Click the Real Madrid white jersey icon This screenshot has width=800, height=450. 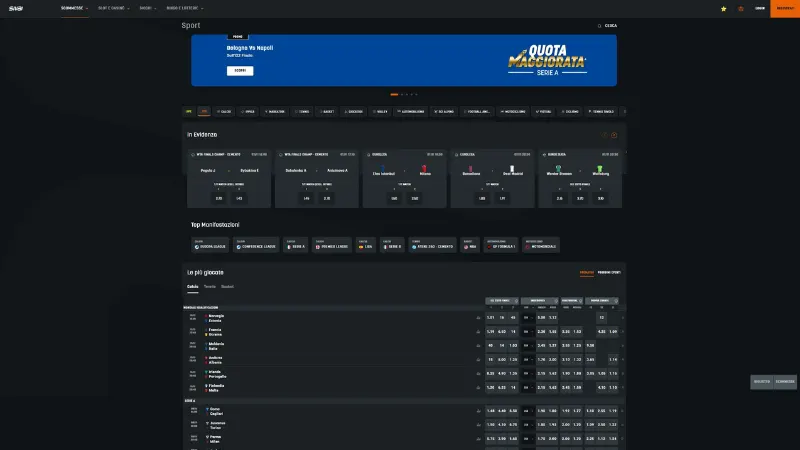(x=512, y=168)
